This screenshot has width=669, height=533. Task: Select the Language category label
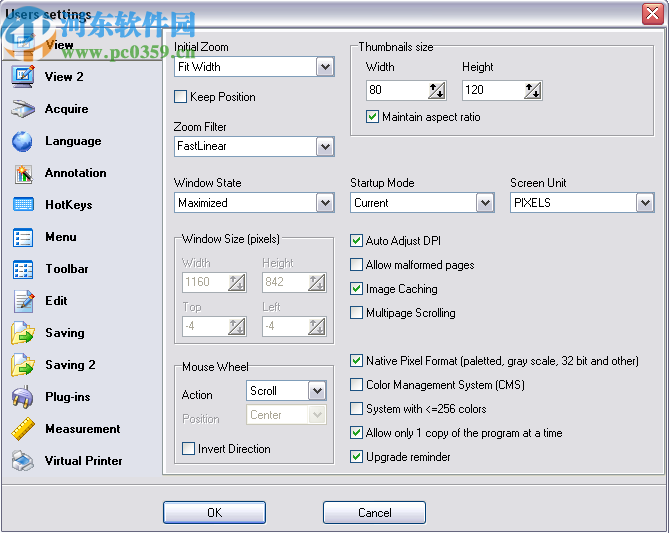pos(73,141)
